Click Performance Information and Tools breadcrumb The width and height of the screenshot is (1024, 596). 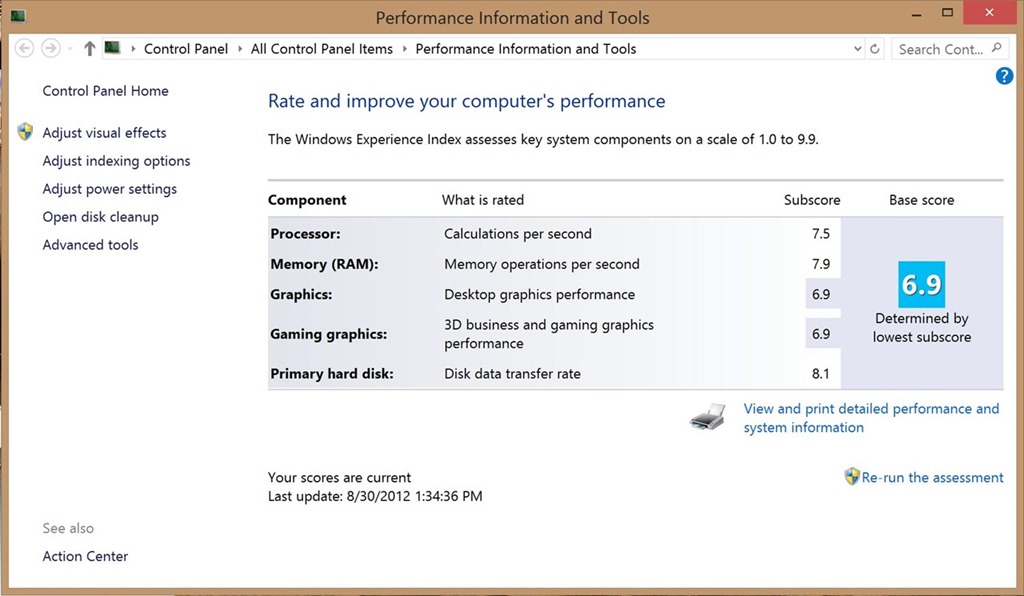click(x=526, y=49)
